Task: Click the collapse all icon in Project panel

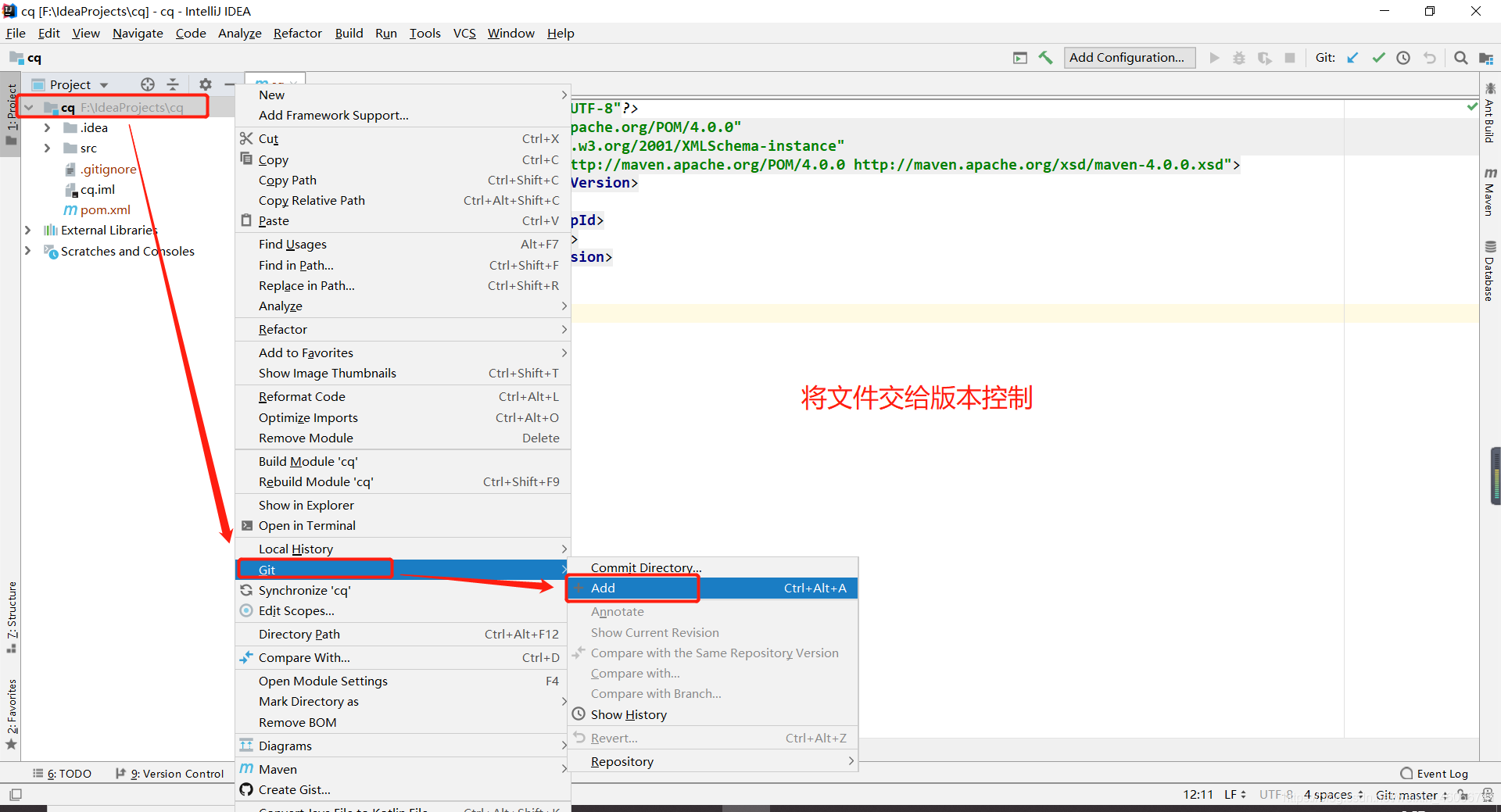Action: [x=173, y=84]
